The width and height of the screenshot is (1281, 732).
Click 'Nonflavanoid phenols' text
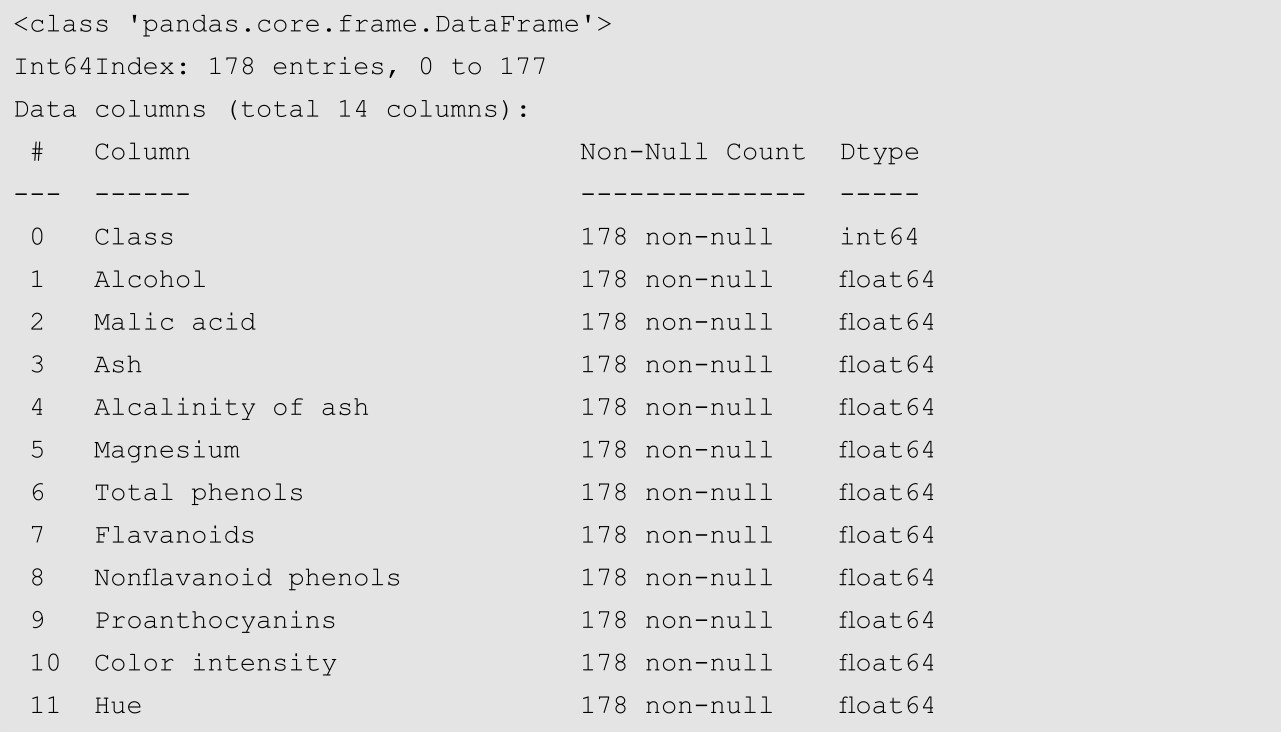click(247, 578)
